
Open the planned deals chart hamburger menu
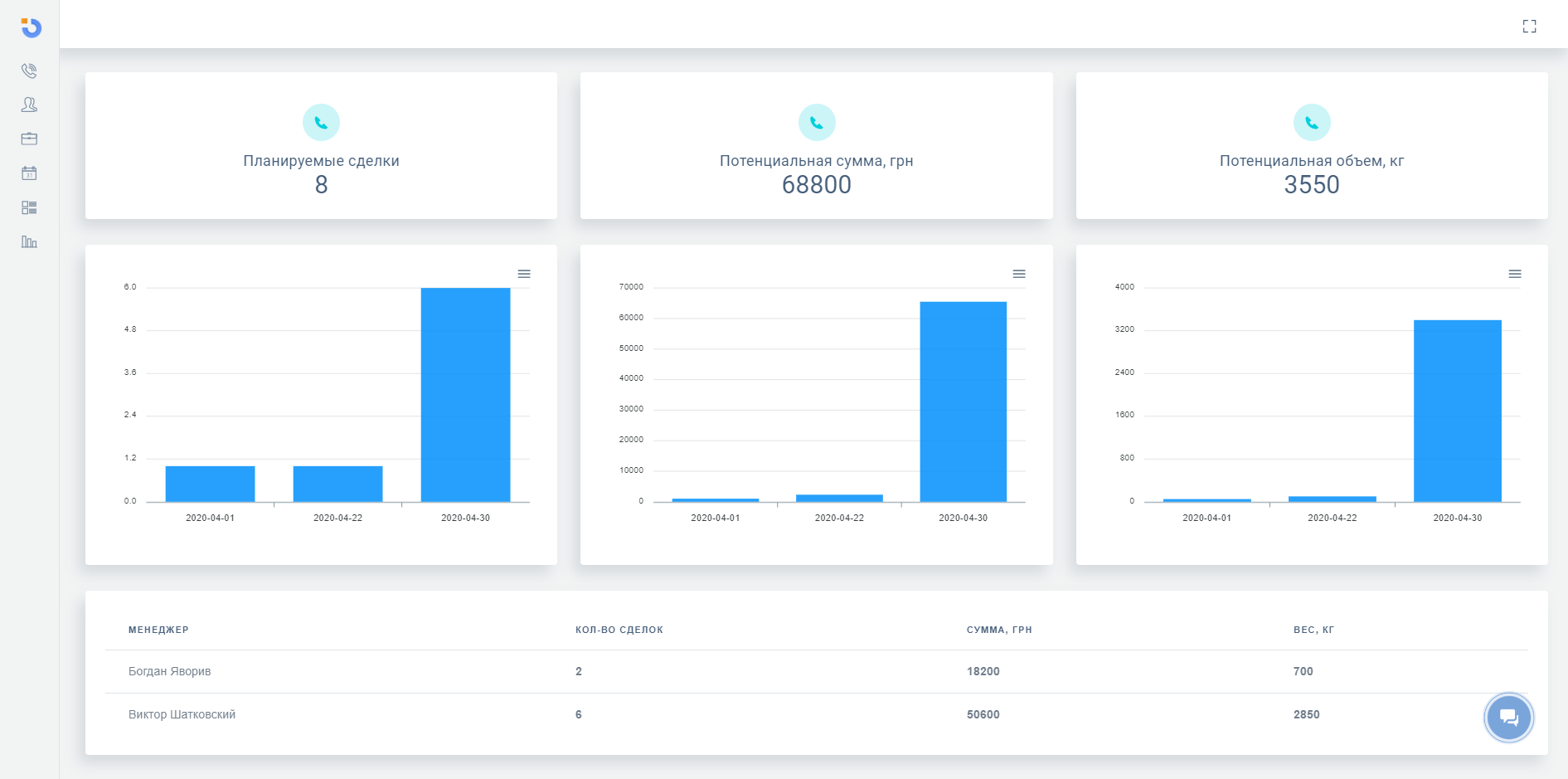(524, 274)
